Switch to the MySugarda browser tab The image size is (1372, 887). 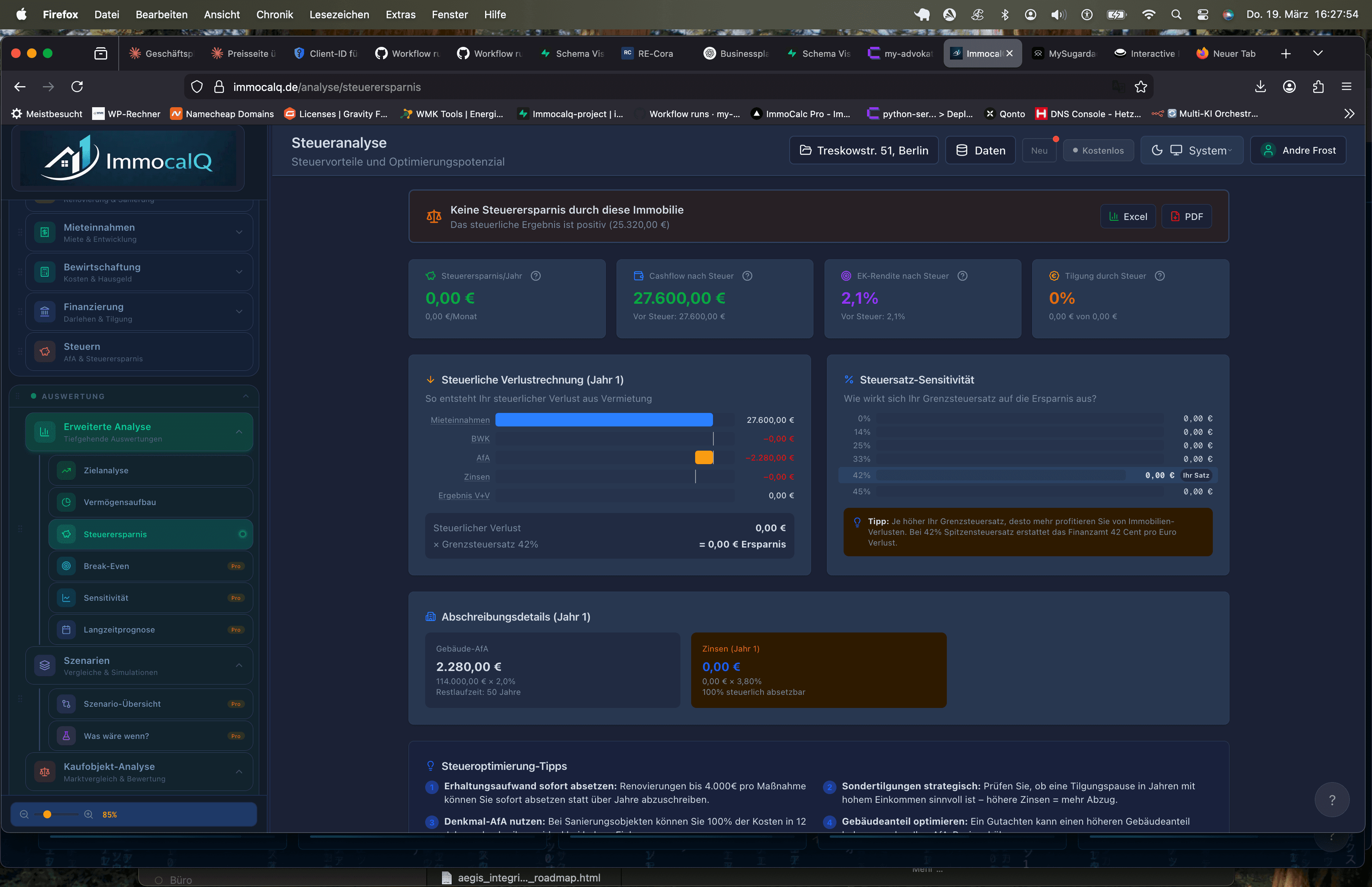click(1064, 54)
